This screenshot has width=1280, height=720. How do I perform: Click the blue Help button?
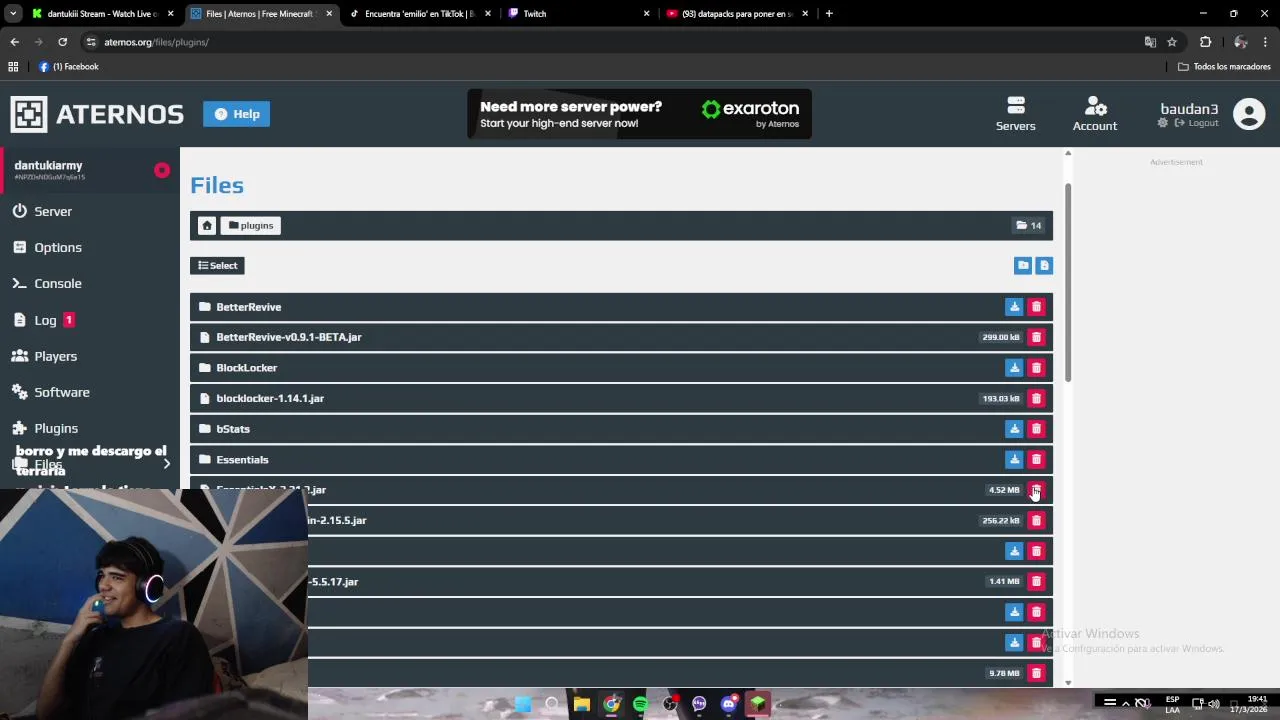[x=237, y=114]
